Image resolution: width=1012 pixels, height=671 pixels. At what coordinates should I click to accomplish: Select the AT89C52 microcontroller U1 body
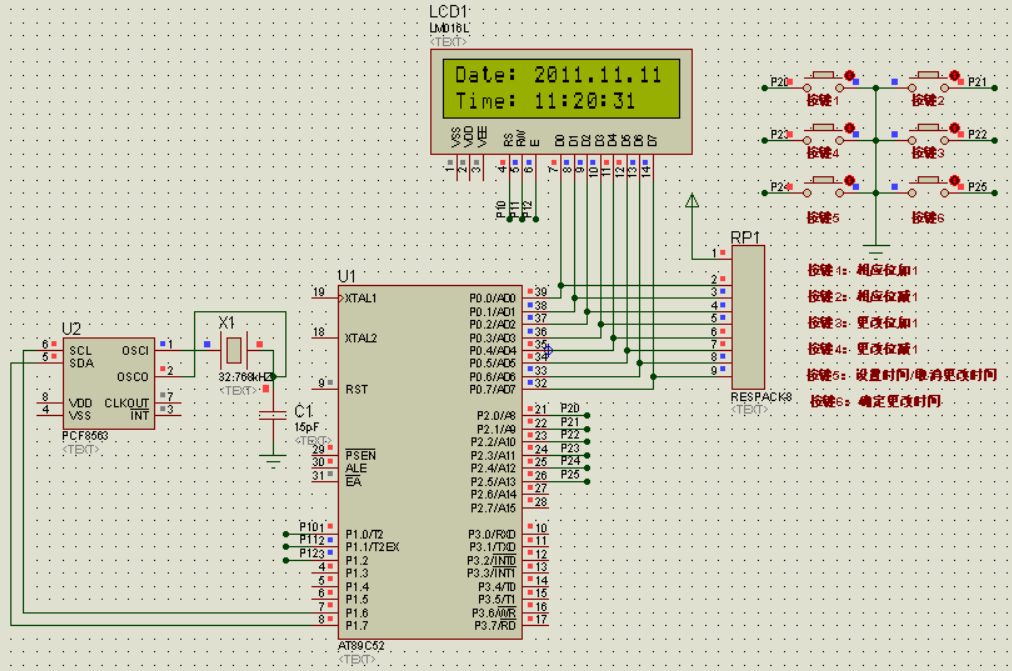[x=430, y=460]
